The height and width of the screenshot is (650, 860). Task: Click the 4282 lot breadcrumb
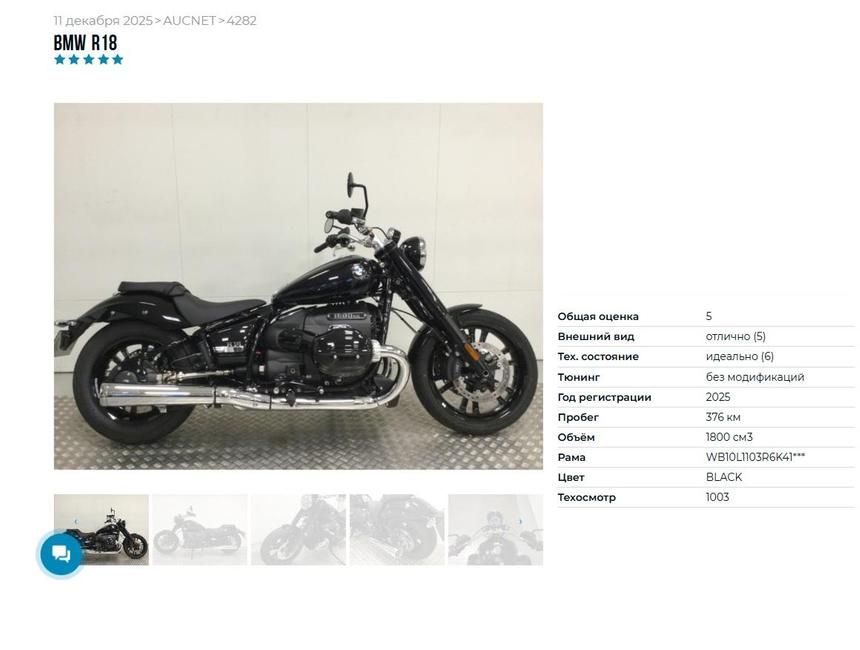(242, 21)
